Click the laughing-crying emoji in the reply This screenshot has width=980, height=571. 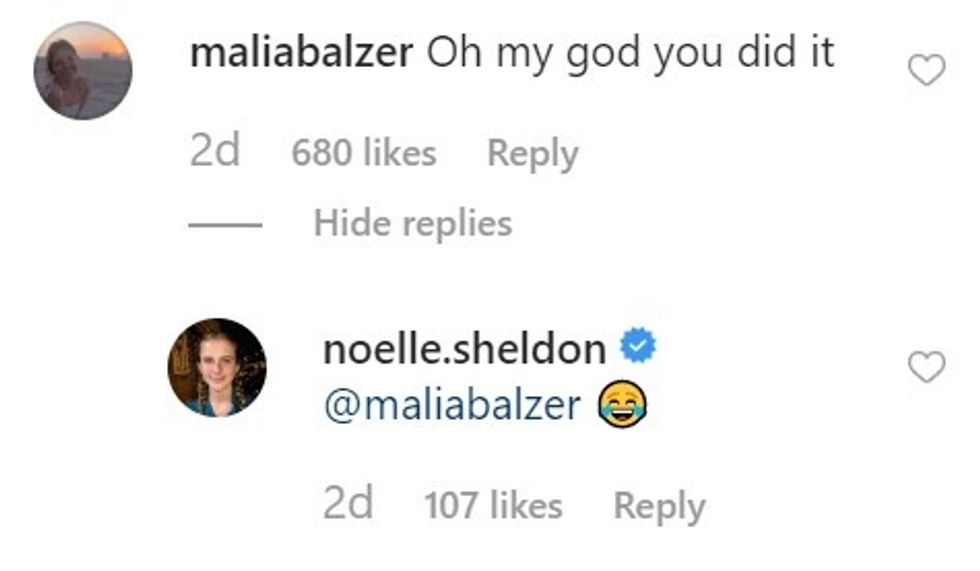tap(621, 405)
